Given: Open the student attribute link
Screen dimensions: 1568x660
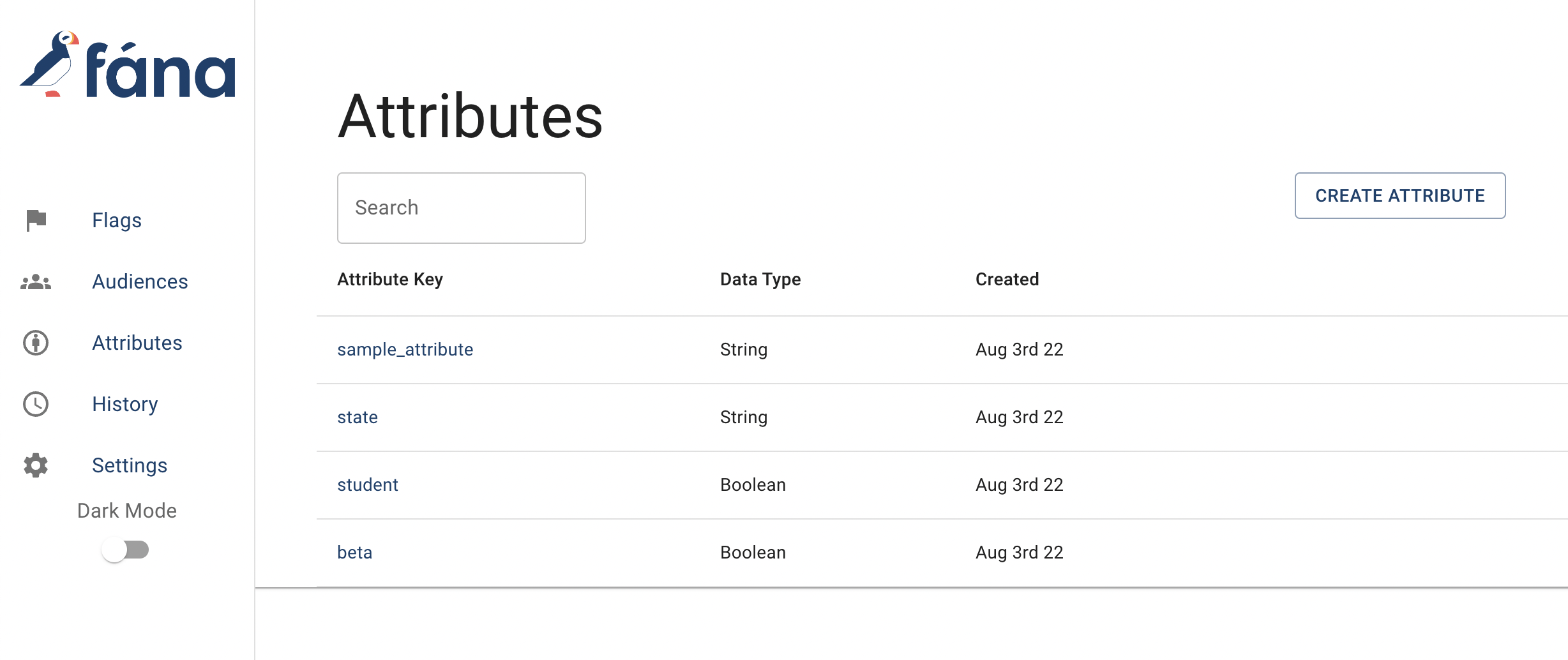Looking at the screenshot, I should [368, 485].
